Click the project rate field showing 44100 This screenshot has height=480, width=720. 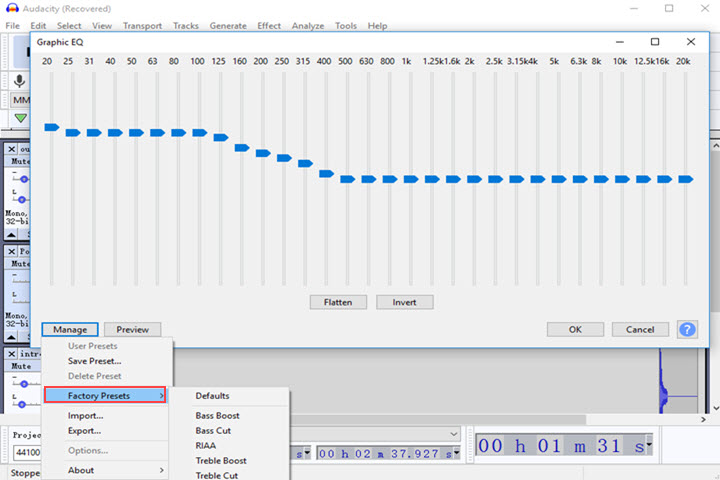pos(28,452)
